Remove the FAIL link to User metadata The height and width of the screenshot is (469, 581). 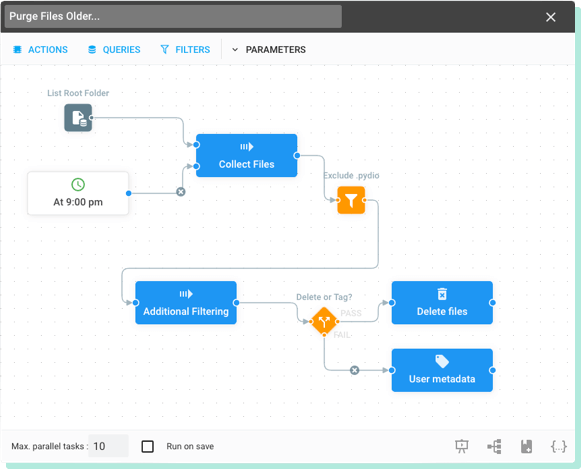(355, 370)
